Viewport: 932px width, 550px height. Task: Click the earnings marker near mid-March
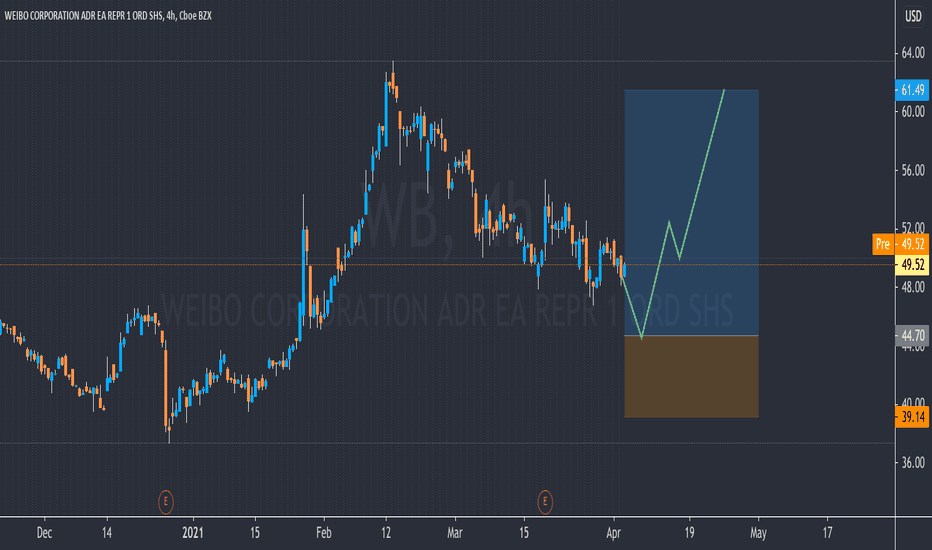pos(545,502)
